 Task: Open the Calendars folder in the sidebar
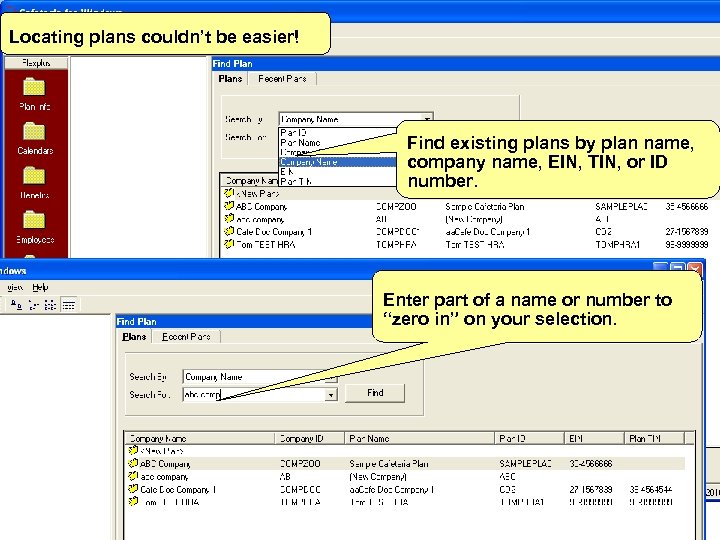tap(34, 138)
